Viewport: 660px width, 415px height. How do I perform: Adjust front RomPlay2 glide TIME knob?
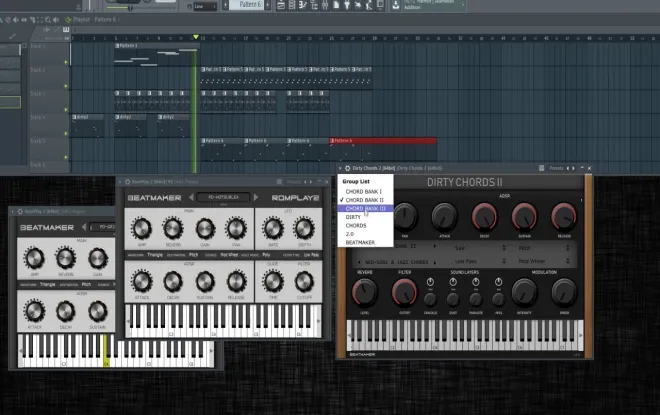273,282
